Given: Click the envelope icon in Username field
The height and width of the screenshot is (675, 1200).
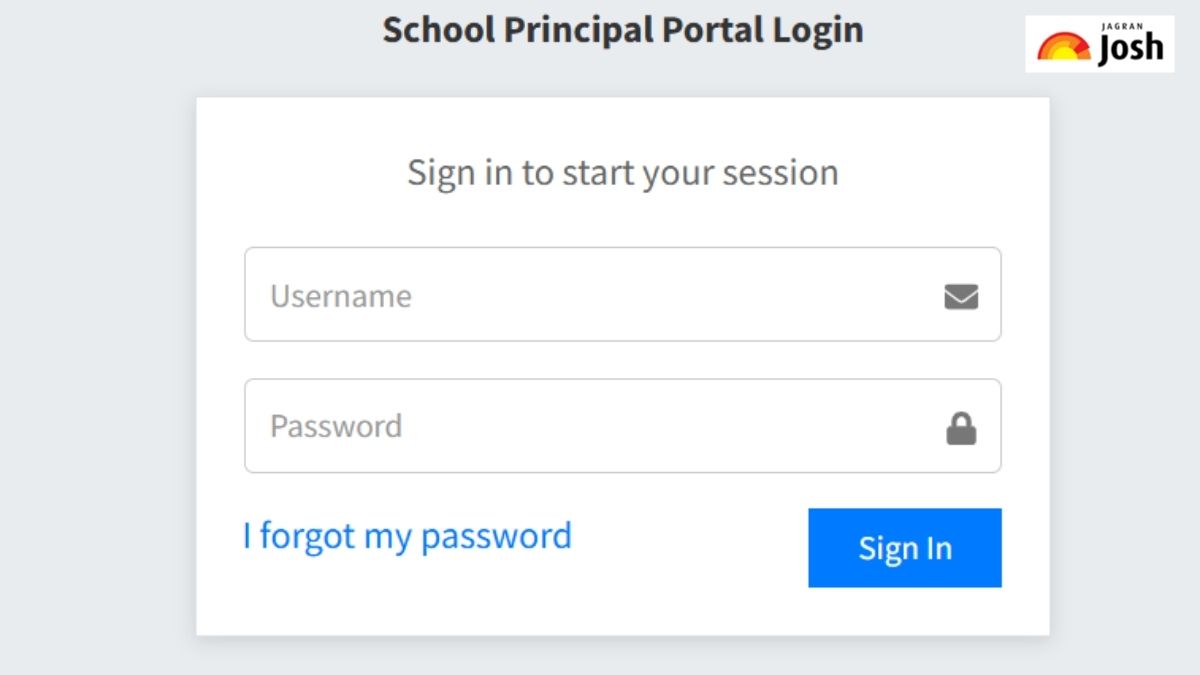Looking at the screenshot, I should (x=961, y=297).
